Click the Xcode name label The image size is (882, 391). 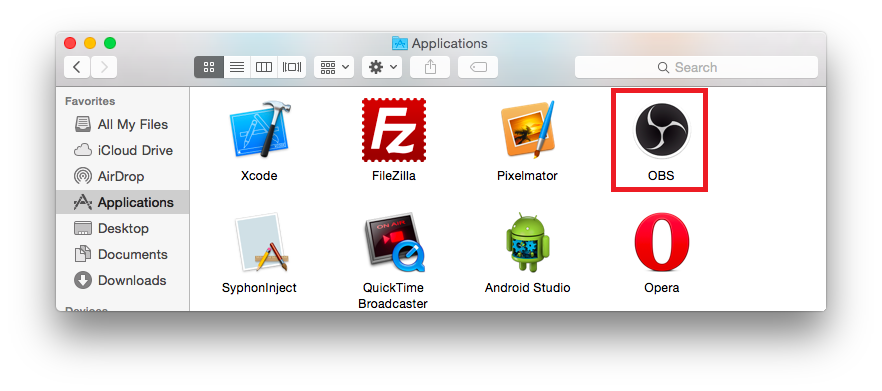[x=259, y=176]
